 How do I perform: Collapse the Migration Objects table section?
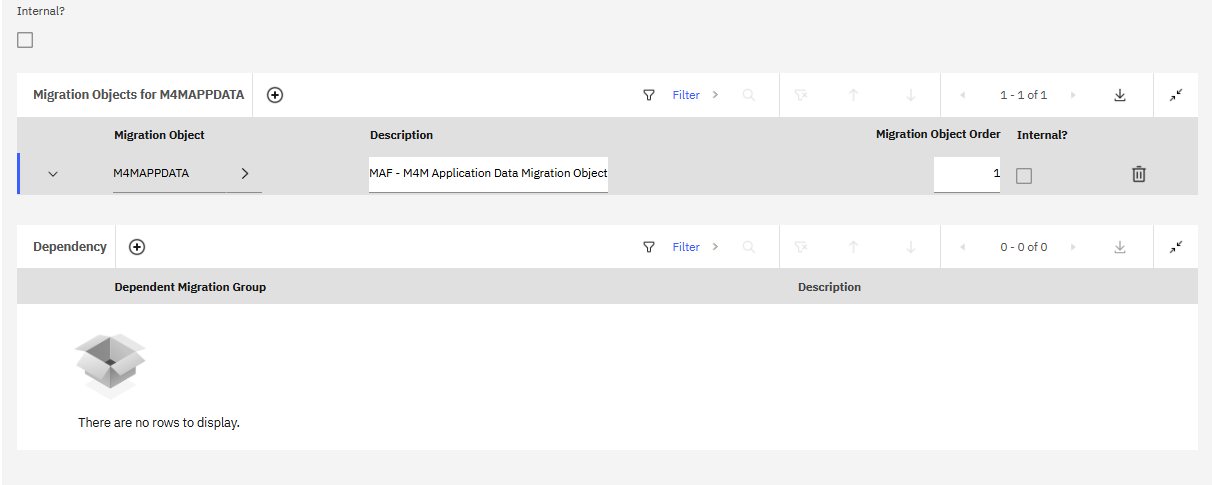[1176, 95]
